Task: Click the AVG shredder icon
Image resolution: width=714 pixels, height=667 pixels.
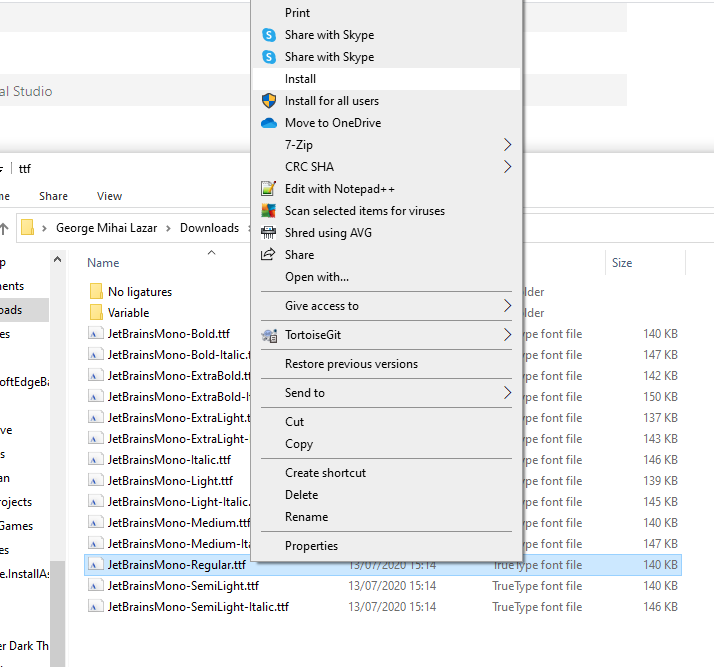Action: click(x=269, y=233)
